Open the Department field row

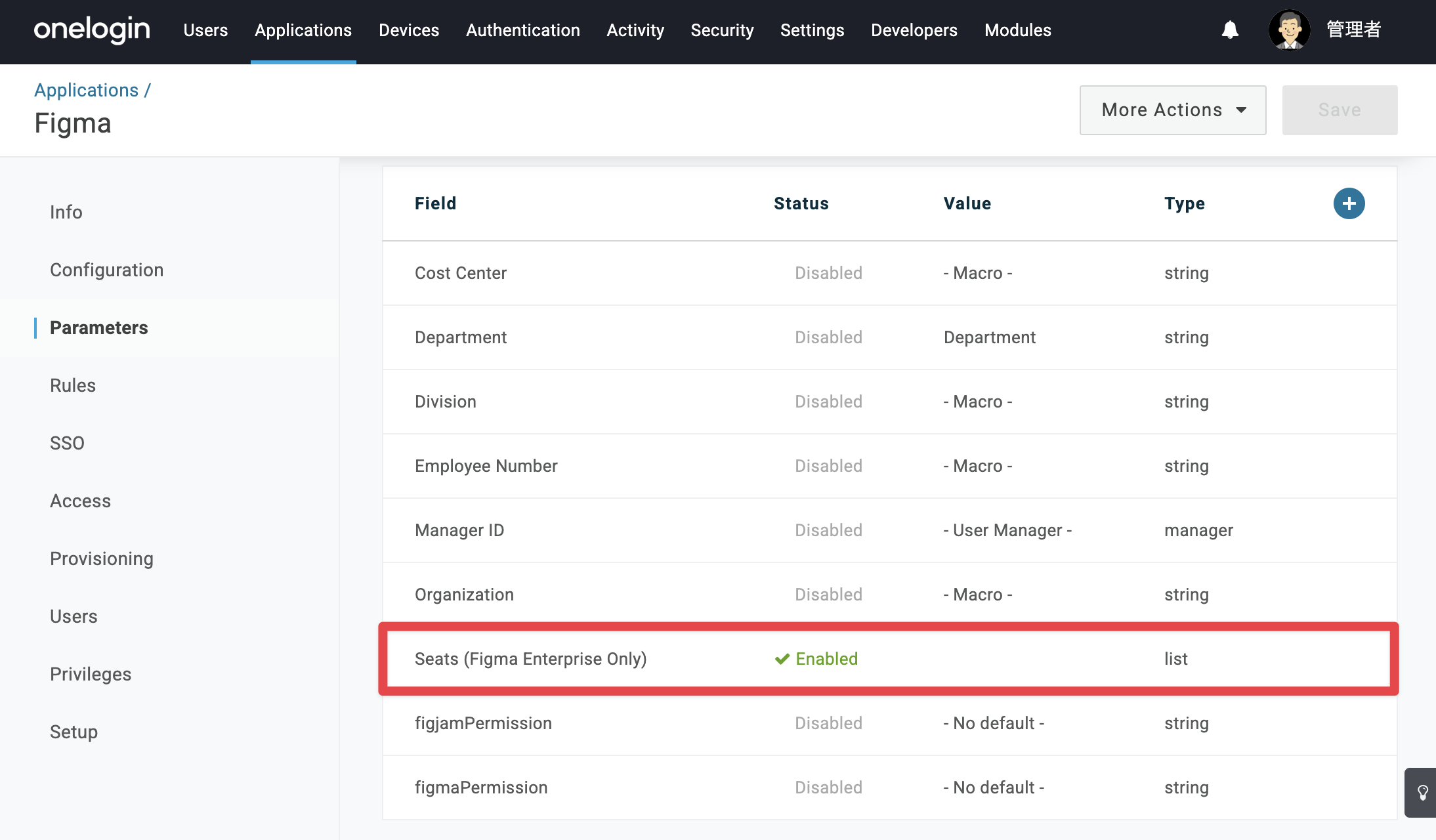point(889,337)
